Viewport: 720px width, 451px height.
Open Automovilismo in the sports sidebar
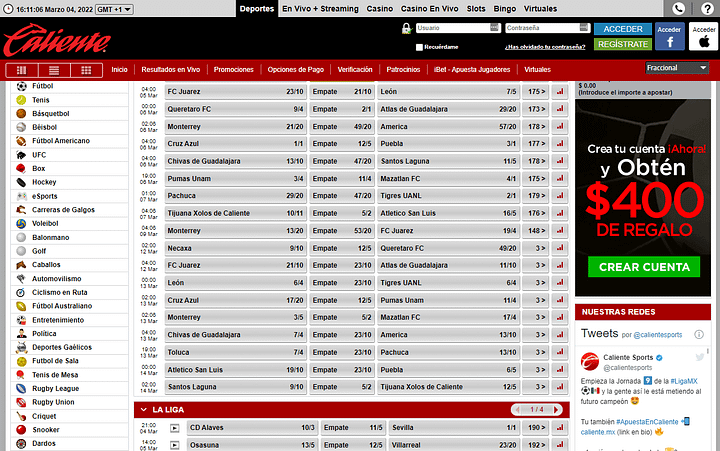pos(69,279)
